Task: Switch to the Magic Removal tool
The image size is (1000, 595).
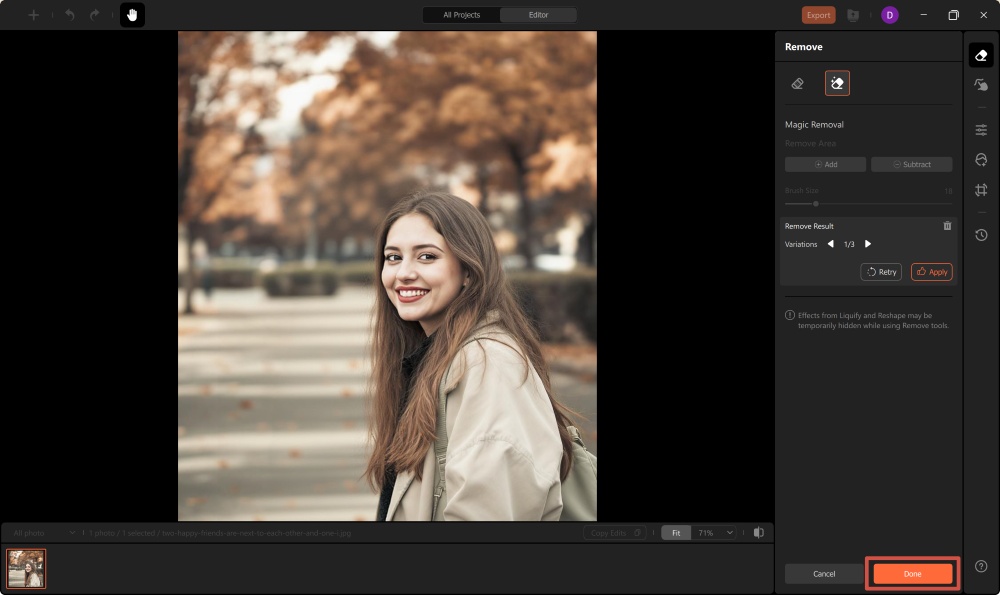Action: (837, 83)
